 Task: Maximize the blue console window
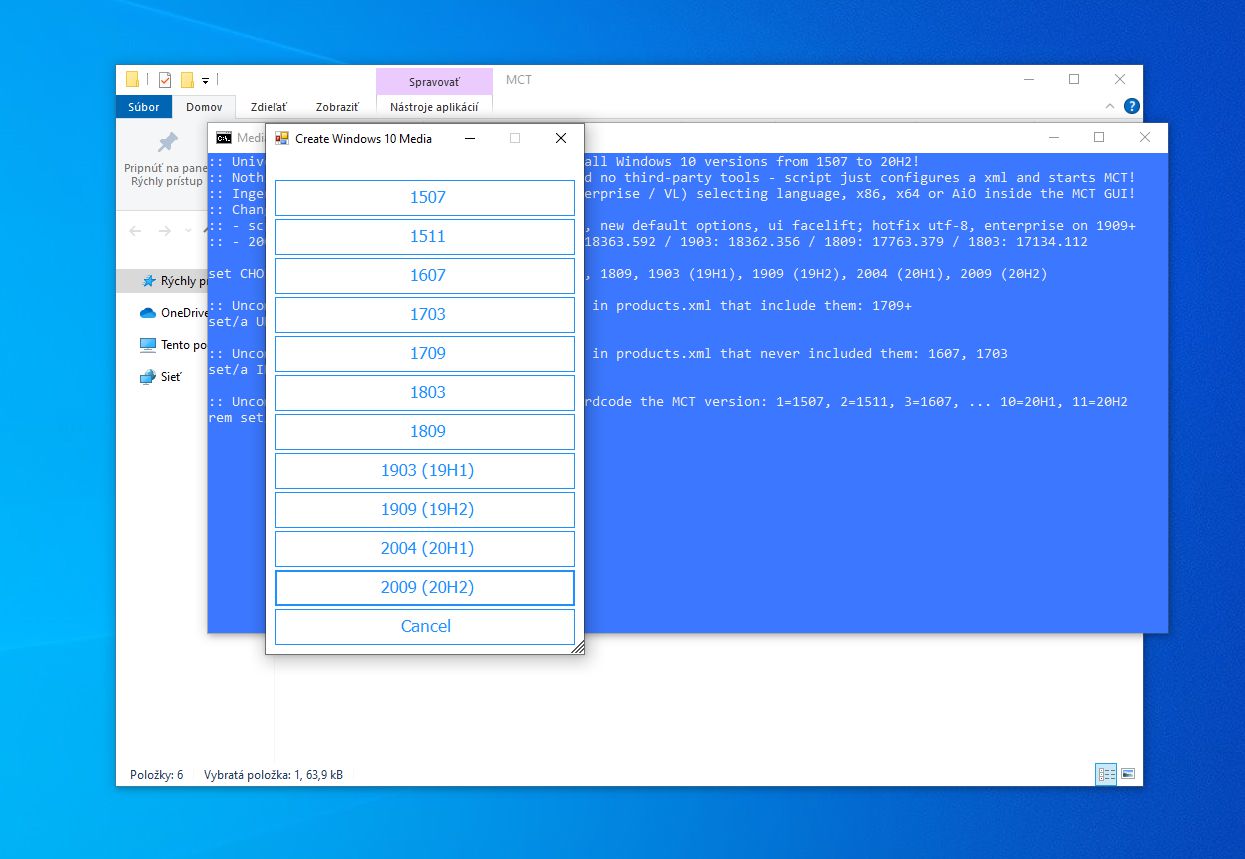(x=1099, y=137)
